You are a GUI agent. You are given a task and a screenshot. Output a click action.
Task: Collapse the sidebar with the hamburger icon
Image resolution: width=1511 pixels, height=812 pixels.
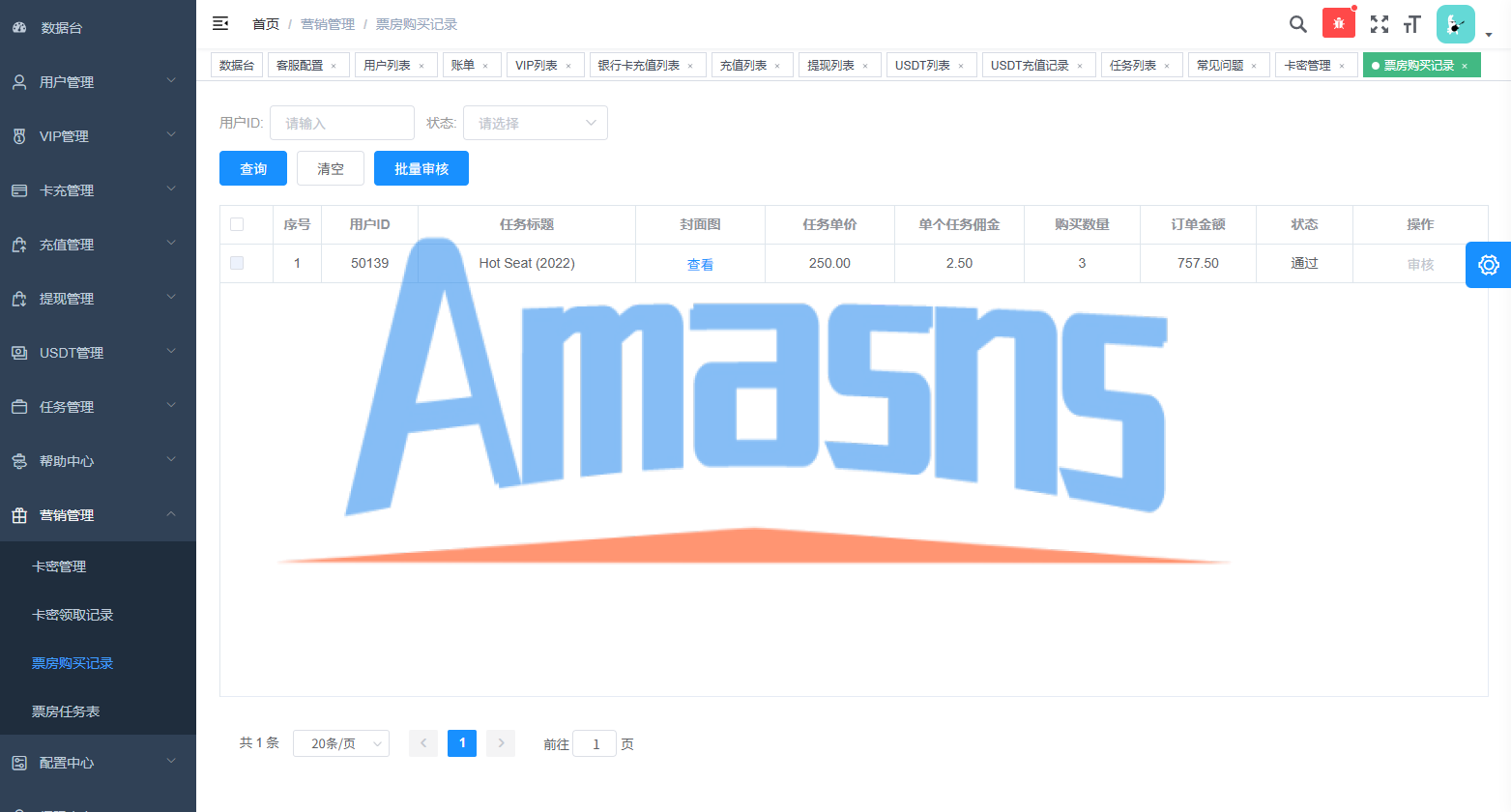point(220,23)
